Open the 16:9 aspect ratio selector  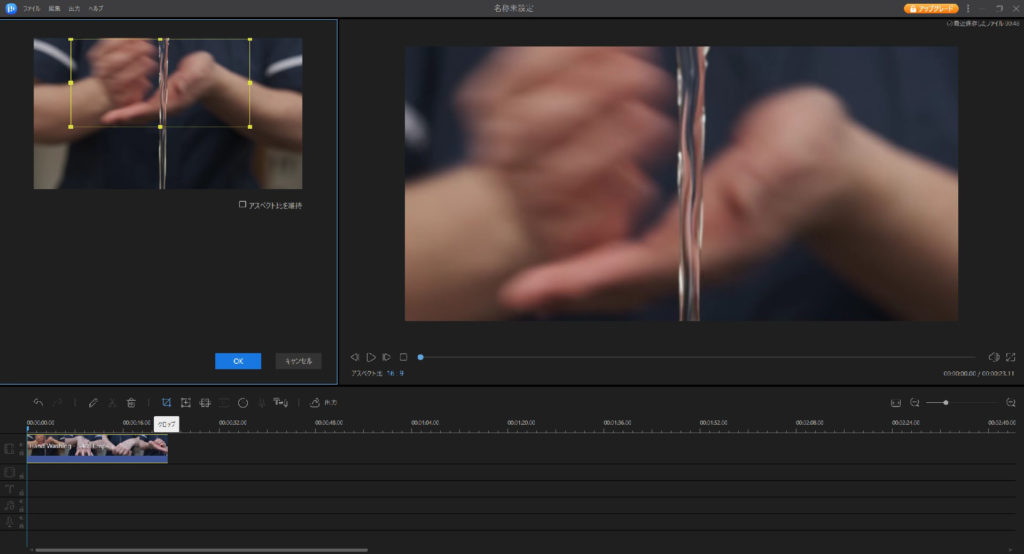click(x=395, y=374)
